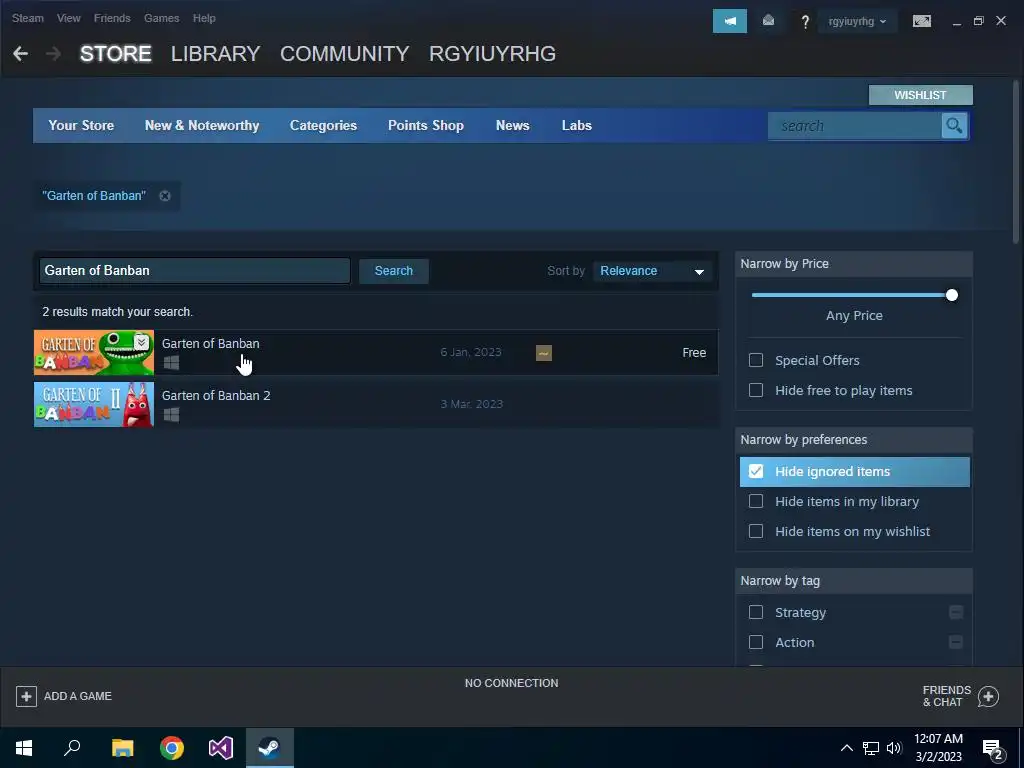Click the price range slider handle
Image resolution: width=1024 pixels, height=768 pixels.
952,295
